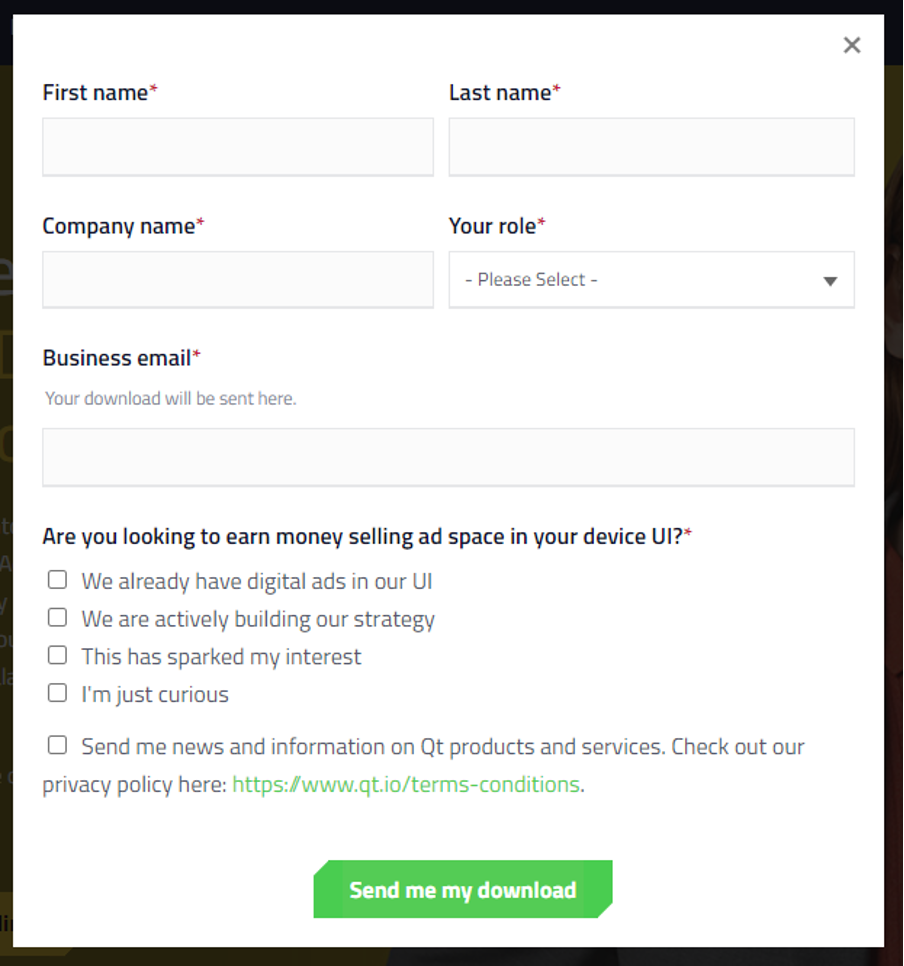Close the download form dialog

[x=852, y=45]
